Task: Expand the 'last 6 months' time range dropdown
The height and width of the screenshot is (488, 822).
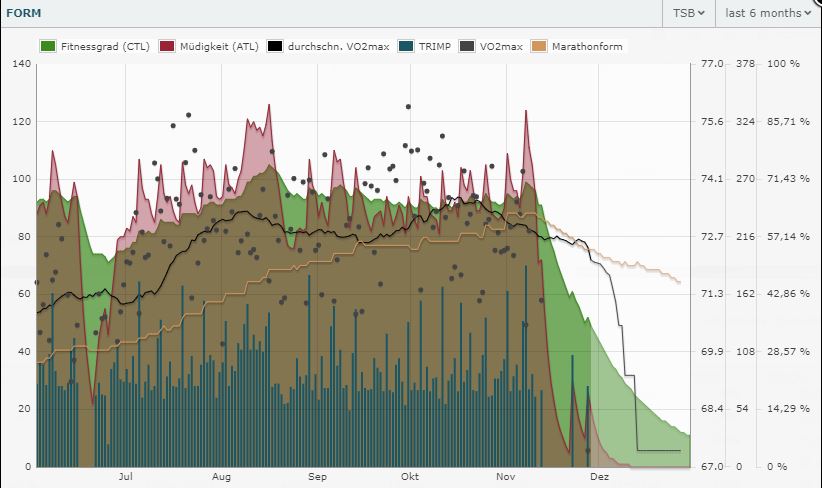Action: point(768,13)
